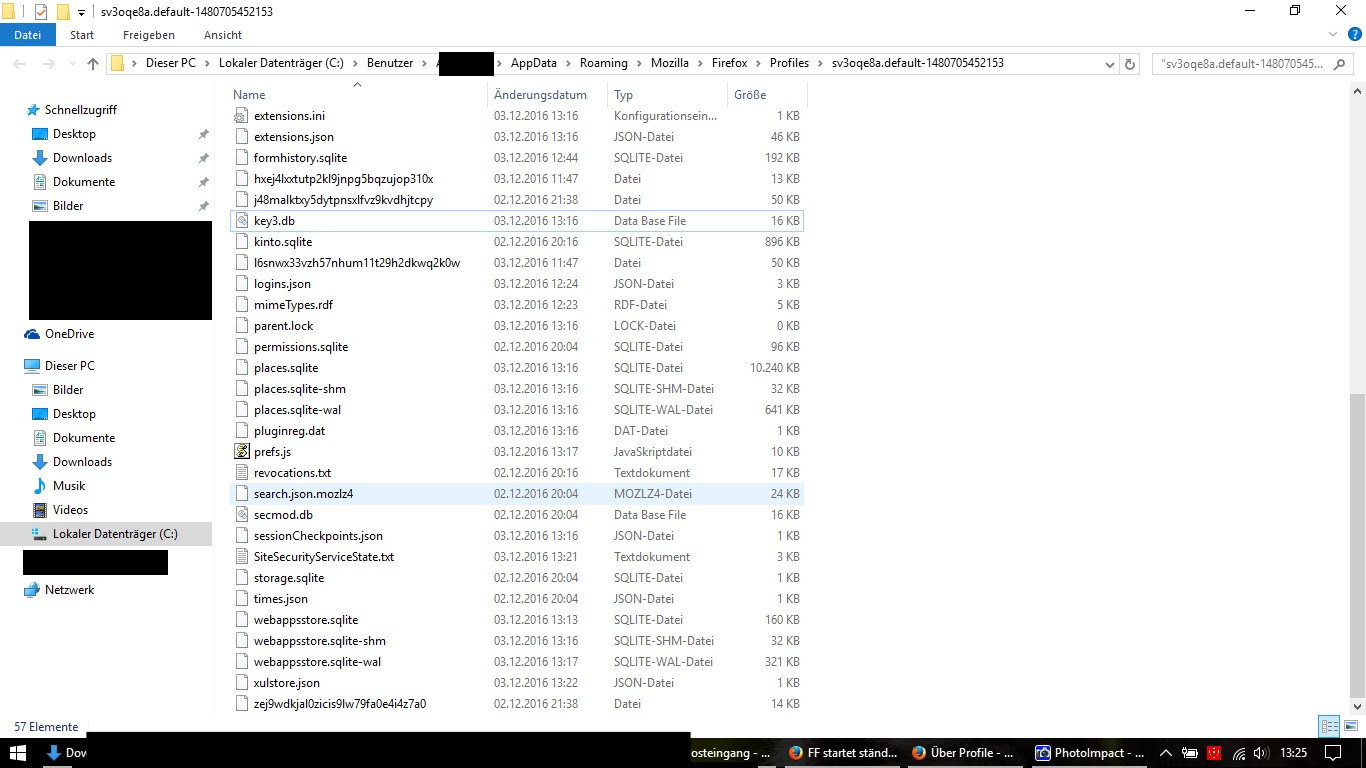
Task: Open the address bar history dropdown
Action: tap(1108, 63)
